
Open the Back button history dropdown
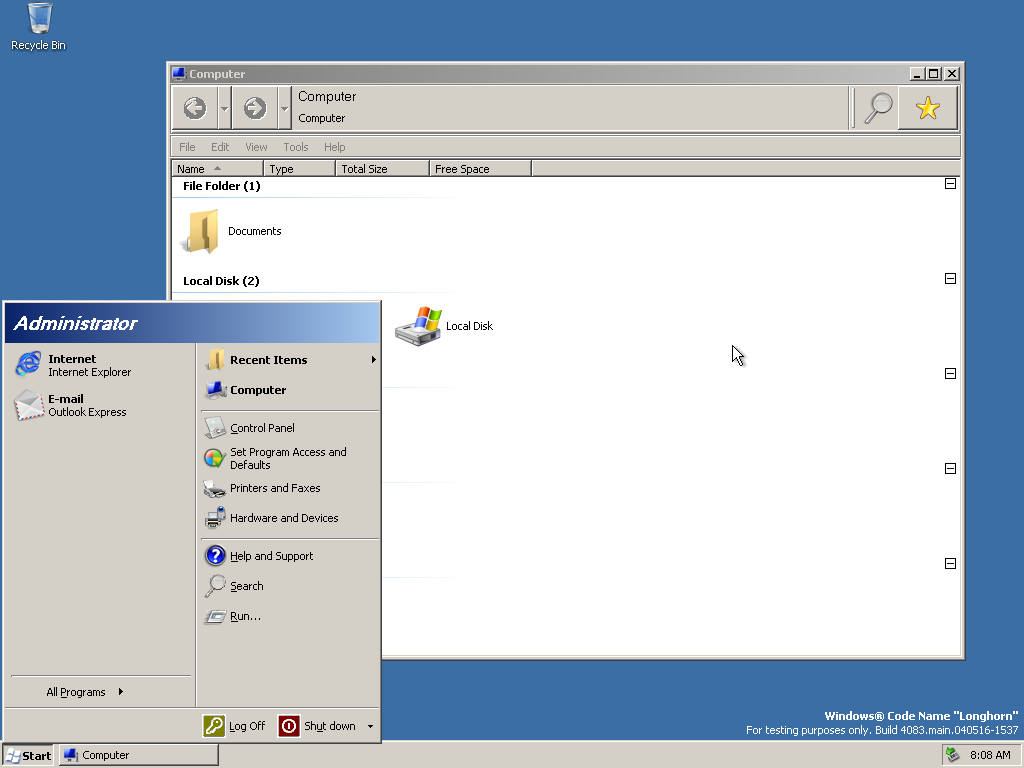225,108
